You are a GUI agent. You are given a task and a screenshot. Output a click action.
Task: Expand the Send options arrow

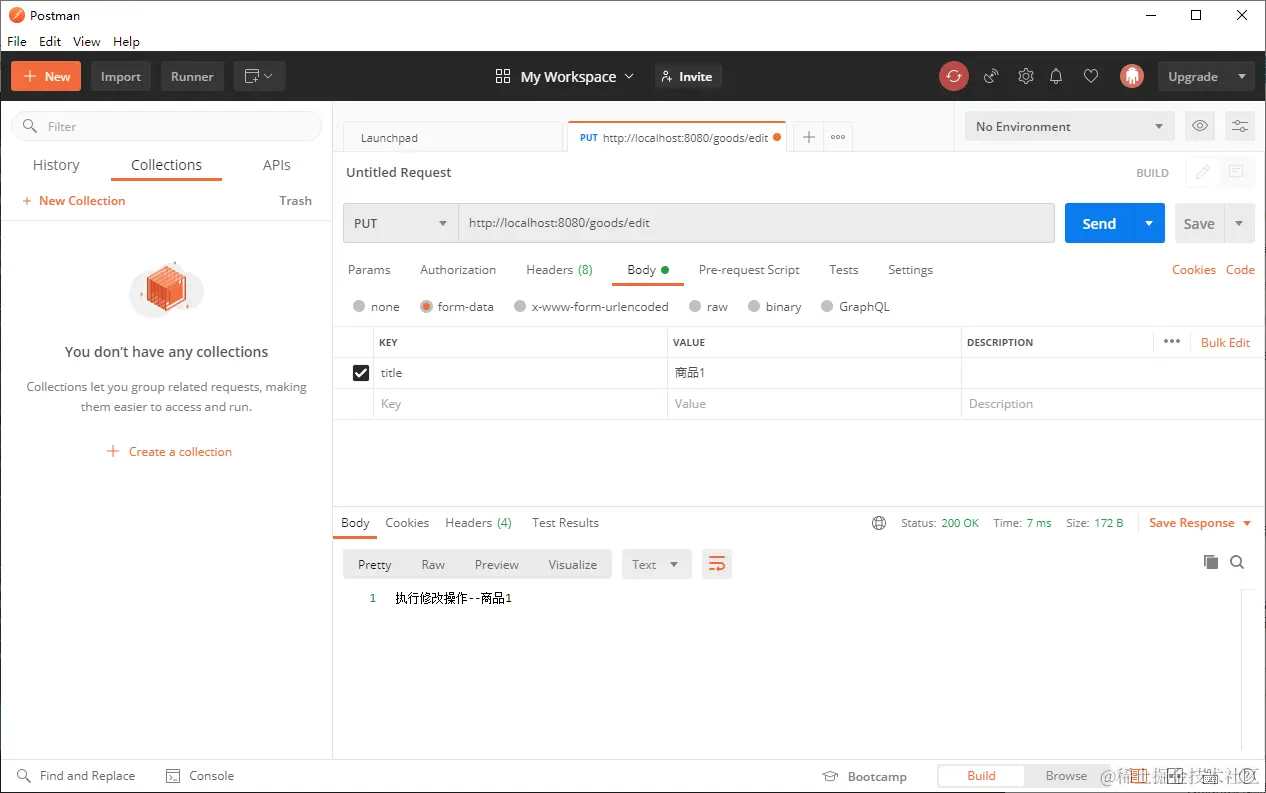click(1149, 223)
